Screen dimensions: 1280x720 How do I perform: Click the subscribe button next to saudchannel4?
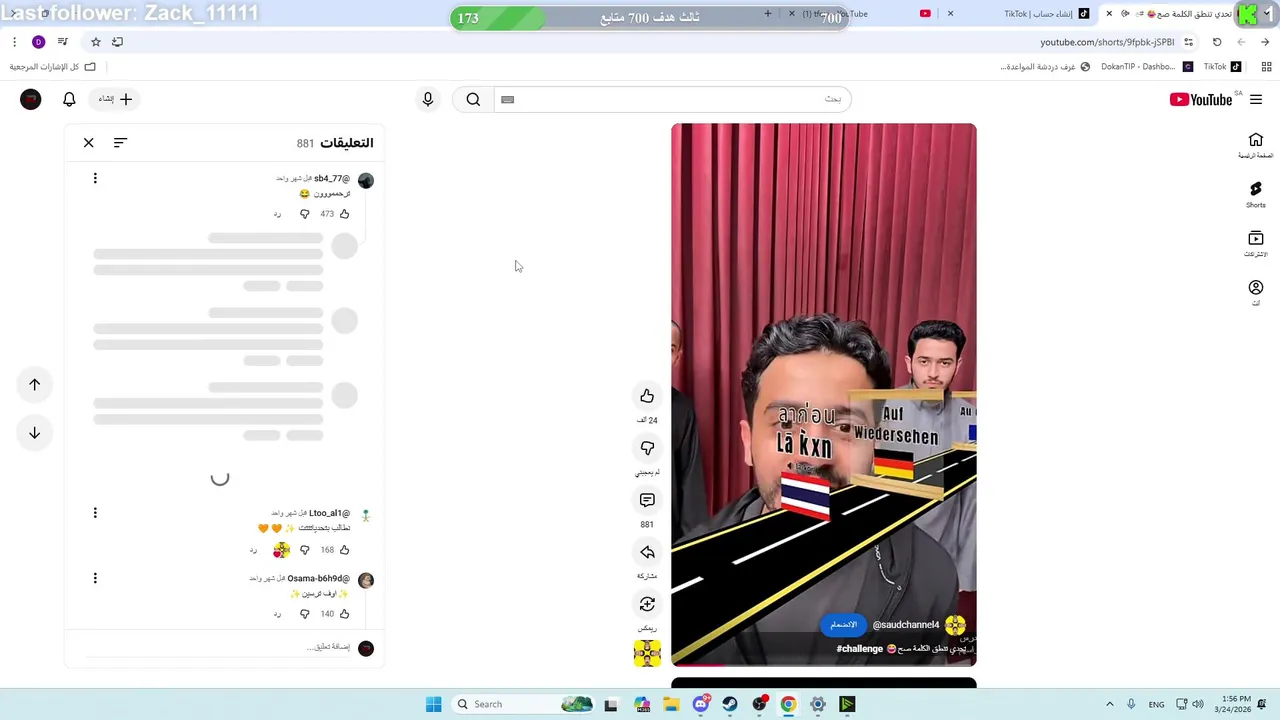click(844, 625)
